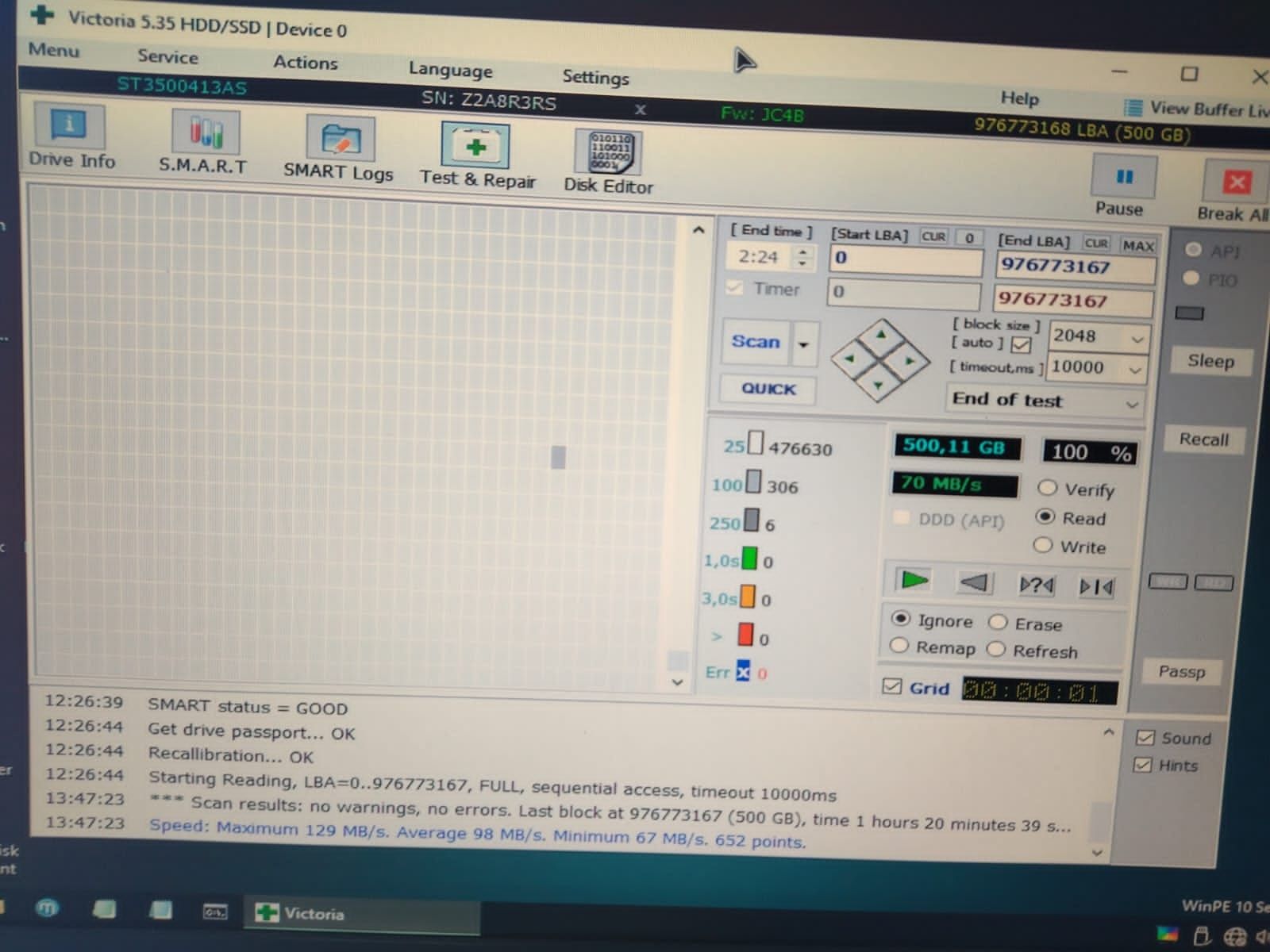Click the green play scan button
The height and width of the screenshot is (952, 1270).
(914, 580)
